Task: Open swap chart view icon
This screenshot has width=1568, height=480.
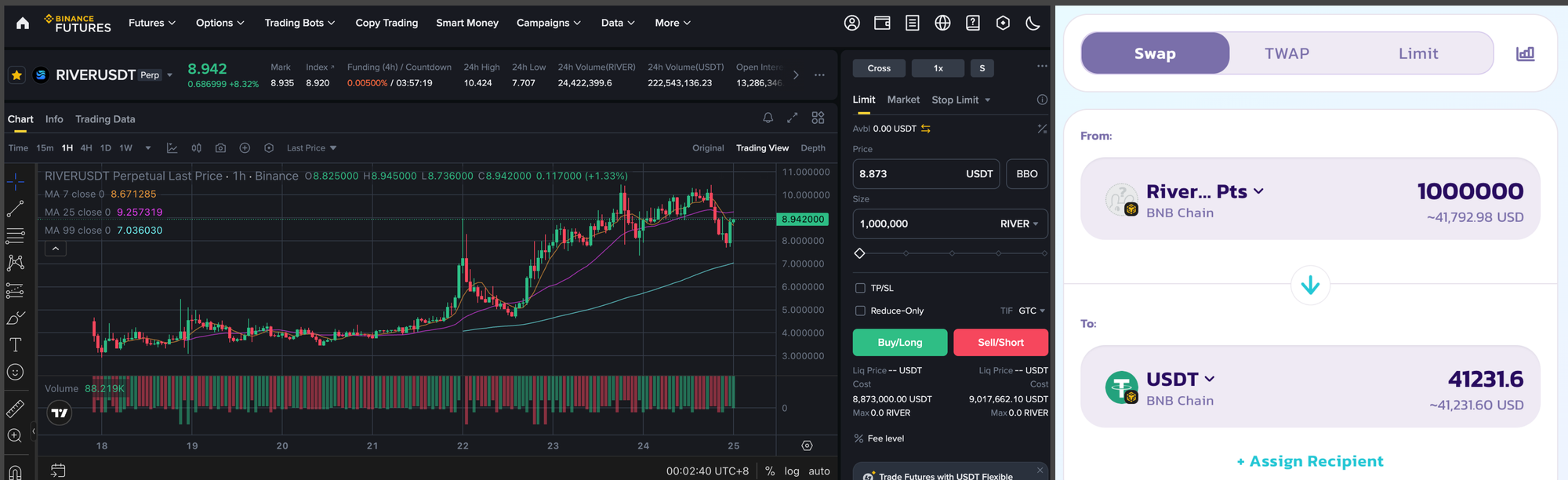Action: click(x=1524, y=54)
